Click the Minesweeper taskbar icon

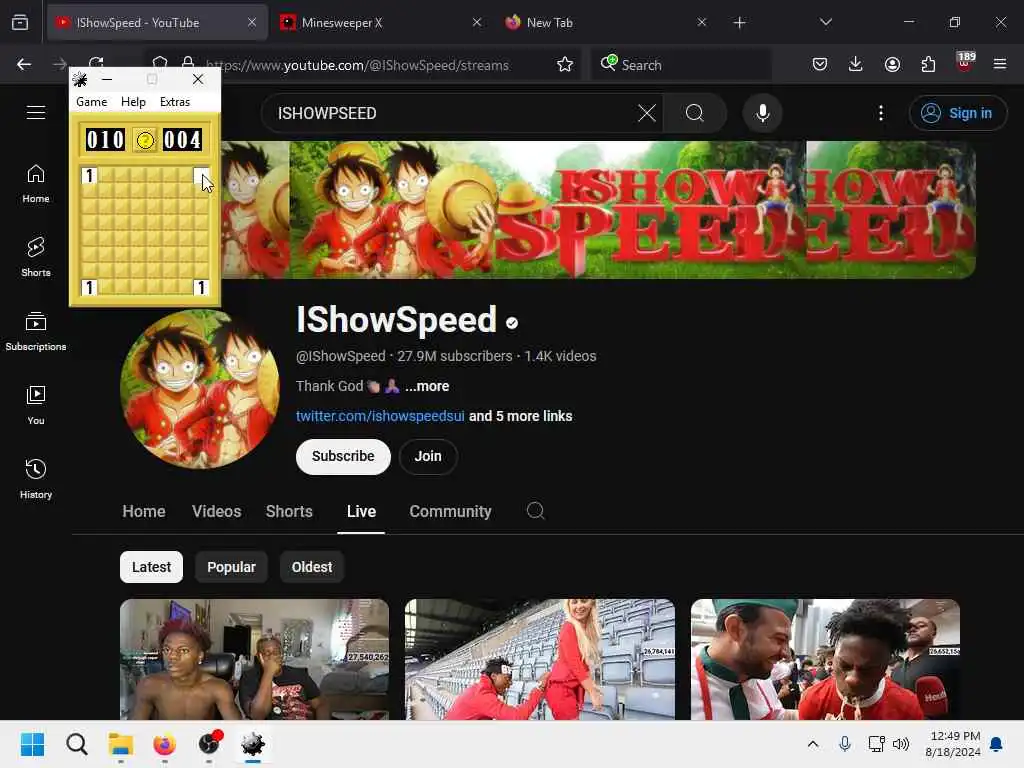253,744
